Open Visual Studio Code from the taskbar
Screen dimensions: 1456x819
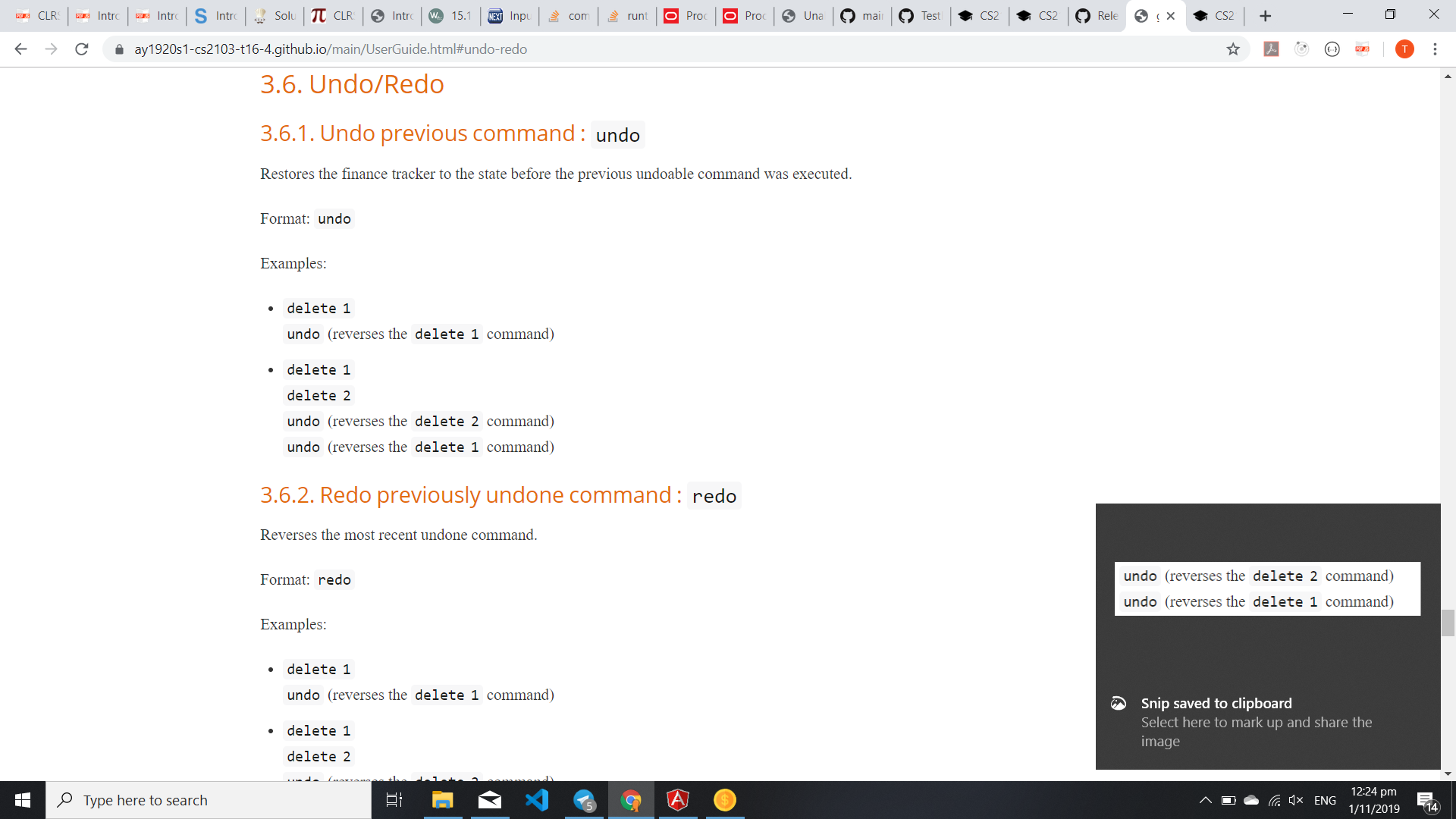click(537, 800)
